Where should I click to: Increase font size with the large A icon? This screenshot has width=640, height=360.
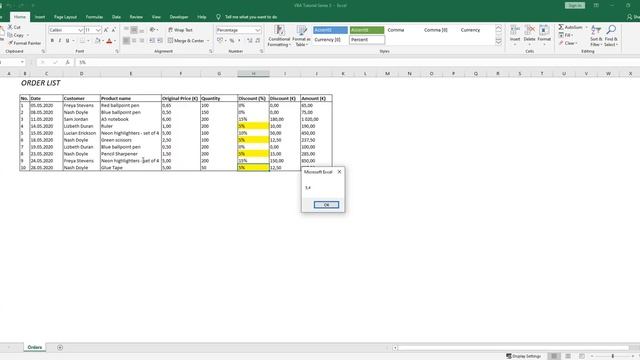click(x=106, y=30)
